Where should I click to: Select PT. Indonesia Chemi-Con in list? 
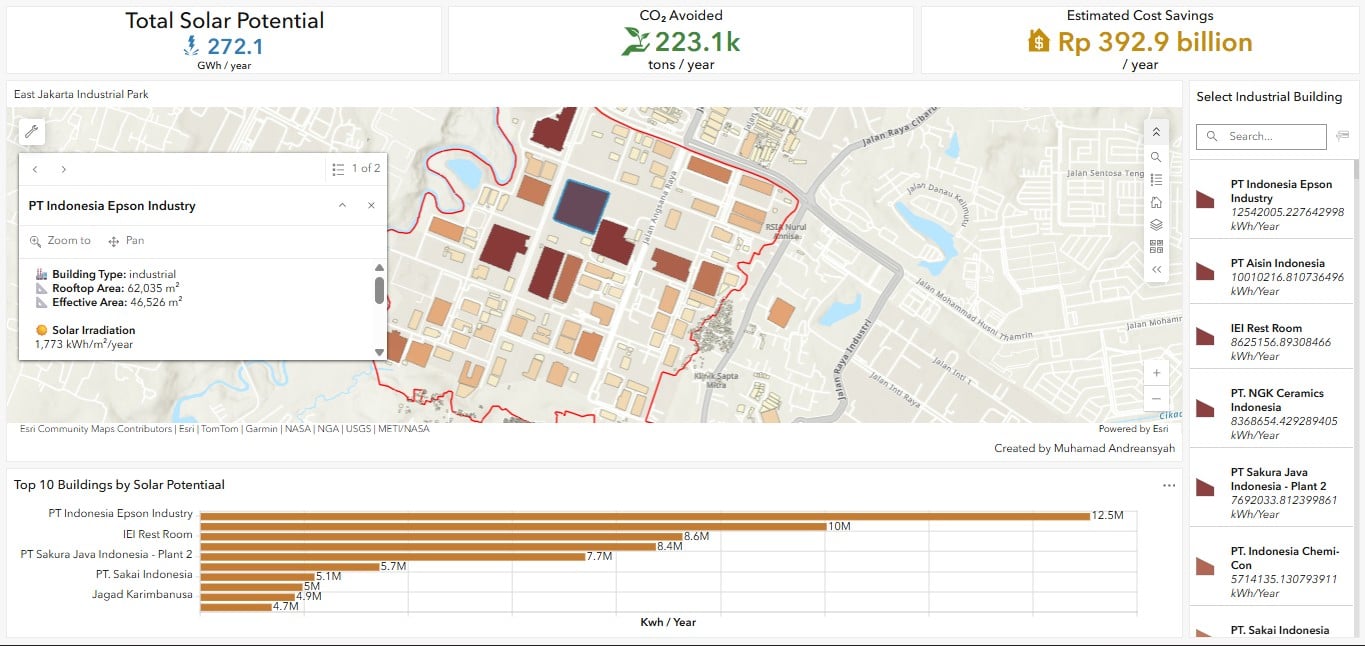pyautogui.click(x=1272, y=566)
